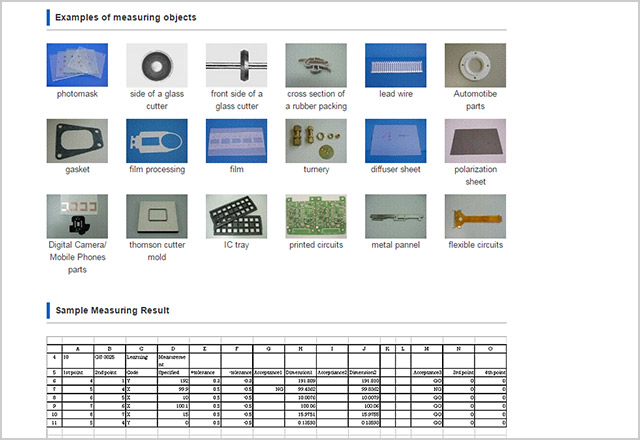Viewport: 640px width, 440px height.
Task: Click the Sample Measuring Result spreadsheet image
Action: point(276,385)
